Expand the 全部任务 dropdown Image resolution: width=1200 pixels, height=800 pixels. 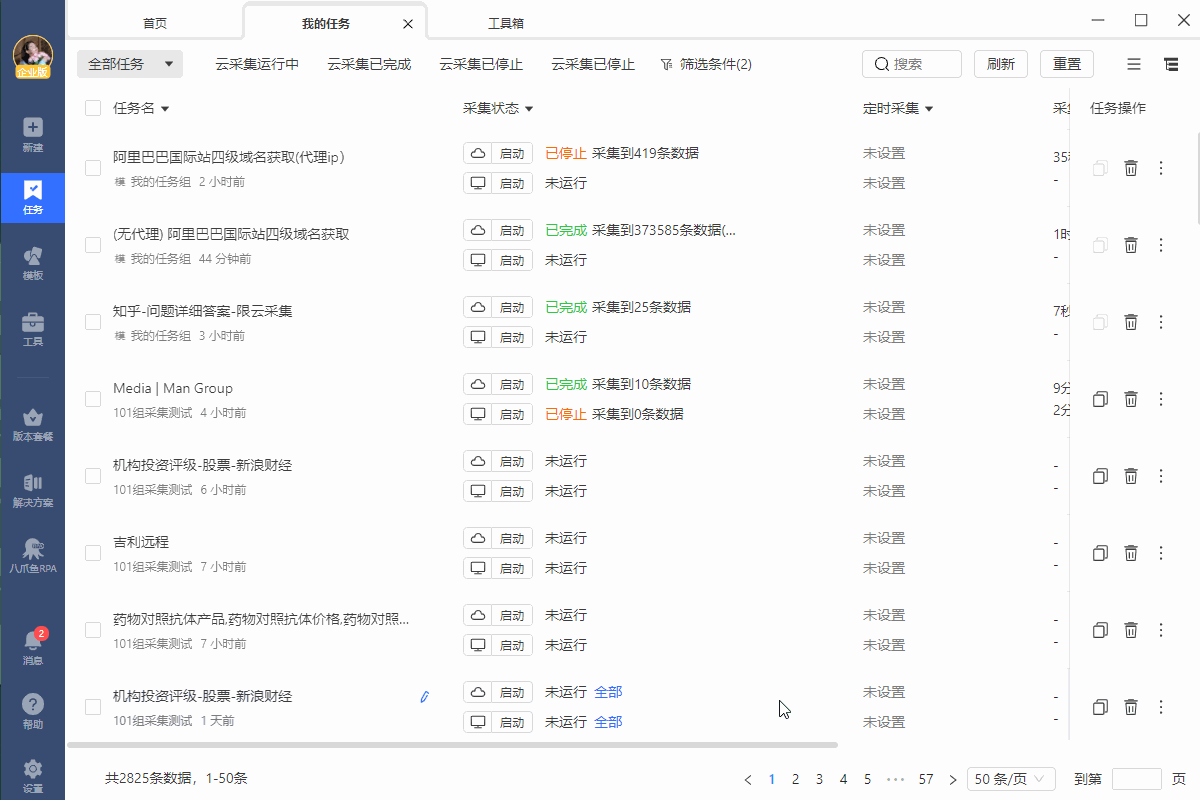coord(130,64)
